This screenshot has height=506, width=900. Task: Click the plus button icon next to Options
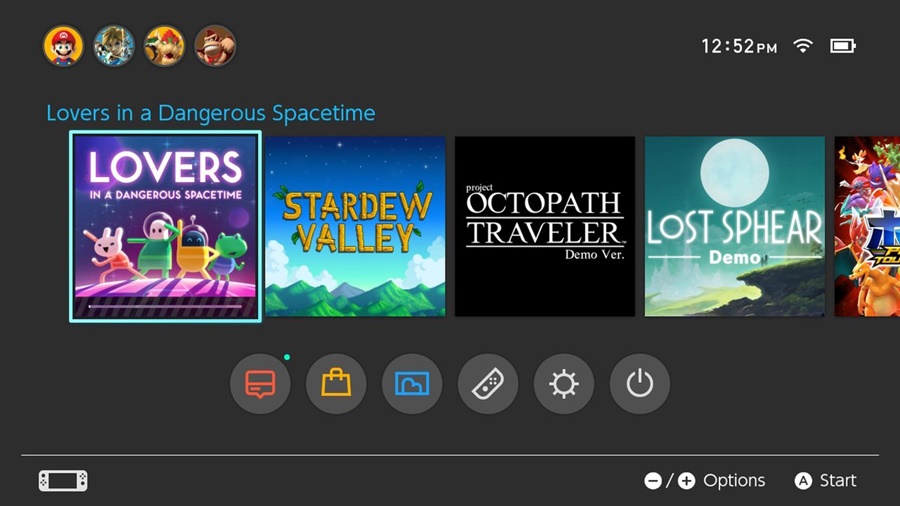click(x=686, y=481)
